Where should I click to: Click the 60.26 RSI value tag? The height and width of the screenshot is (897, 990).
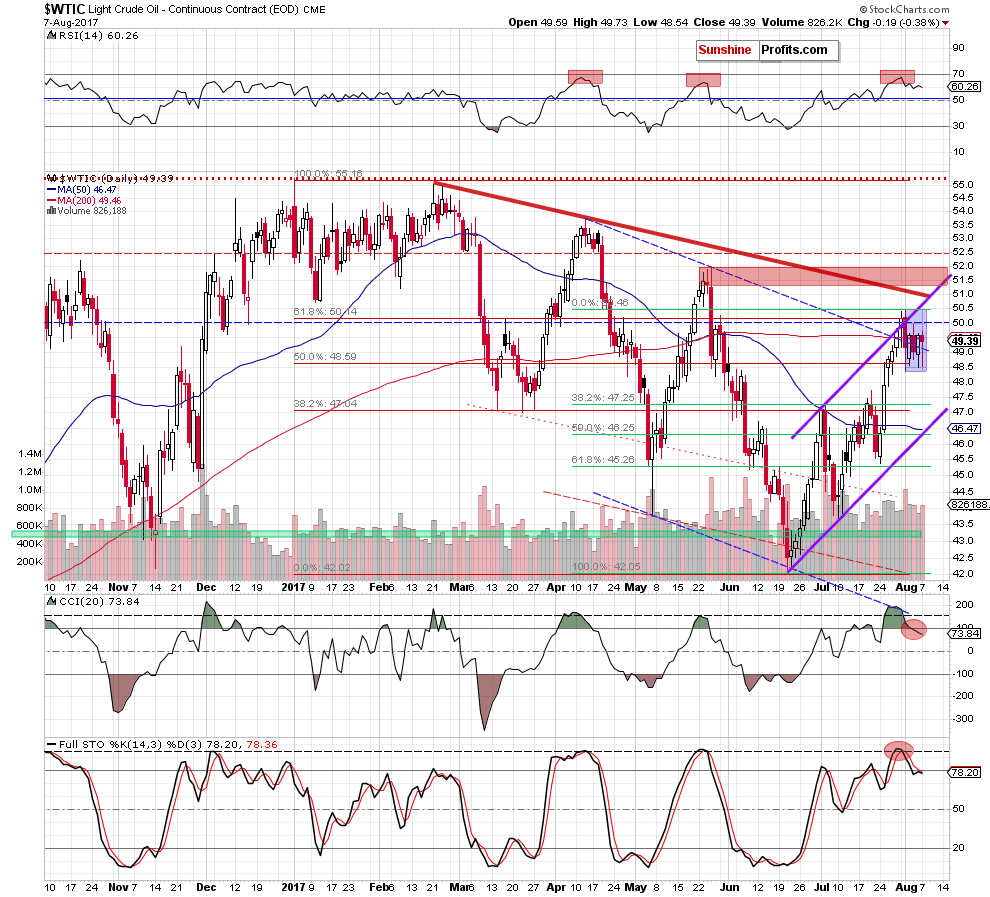[964, 86]
